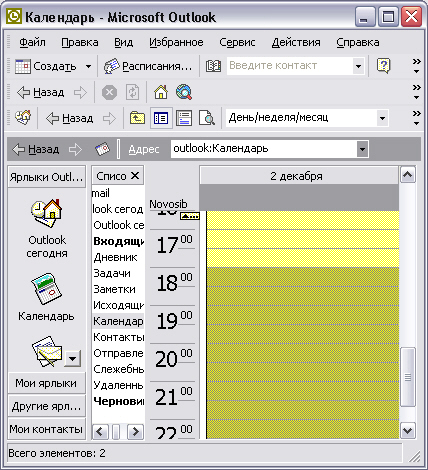Toggle the folder list view button
428x470 pixels.
coord(161,118)
